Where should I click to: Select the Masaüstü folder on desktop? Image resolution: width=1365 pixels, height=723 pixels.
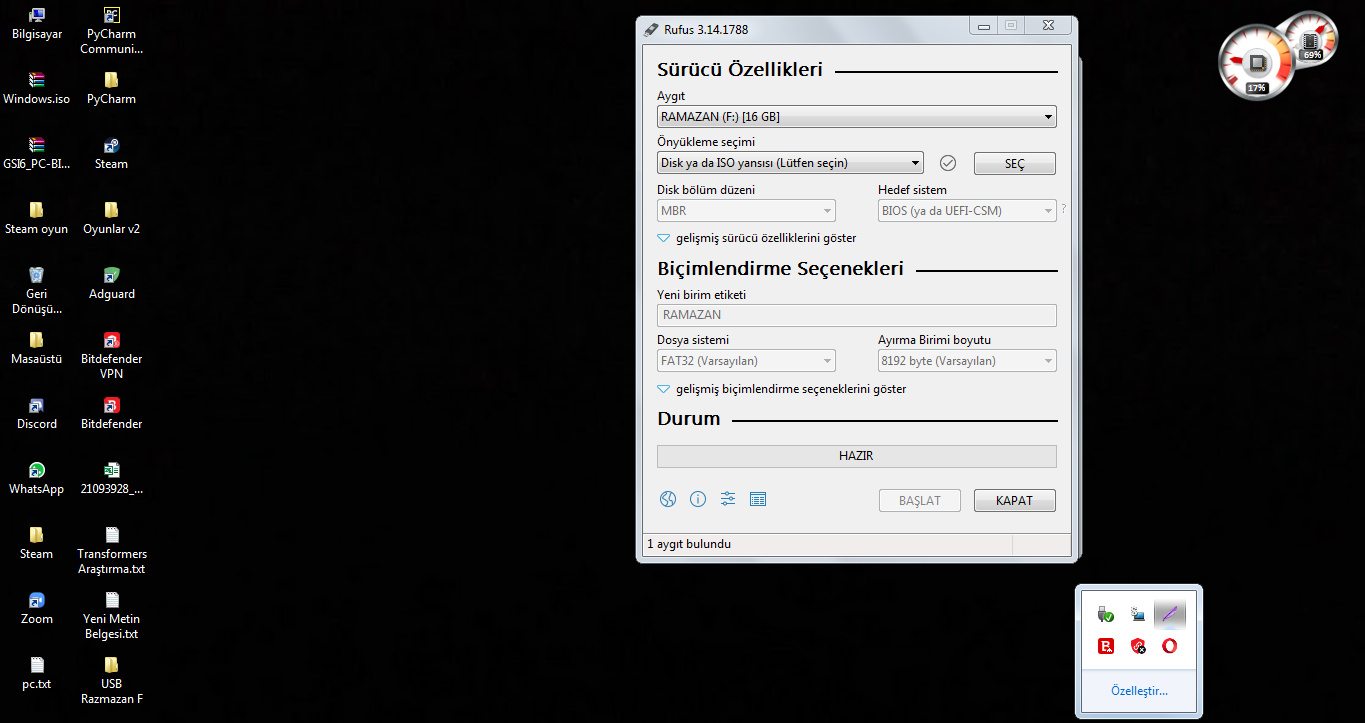[x=37, y=348]
